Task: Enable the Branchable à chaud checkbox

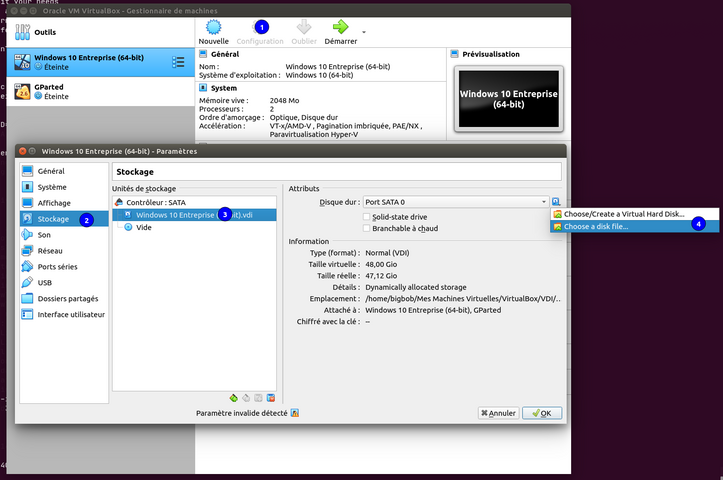Action: tap(367, 228)
